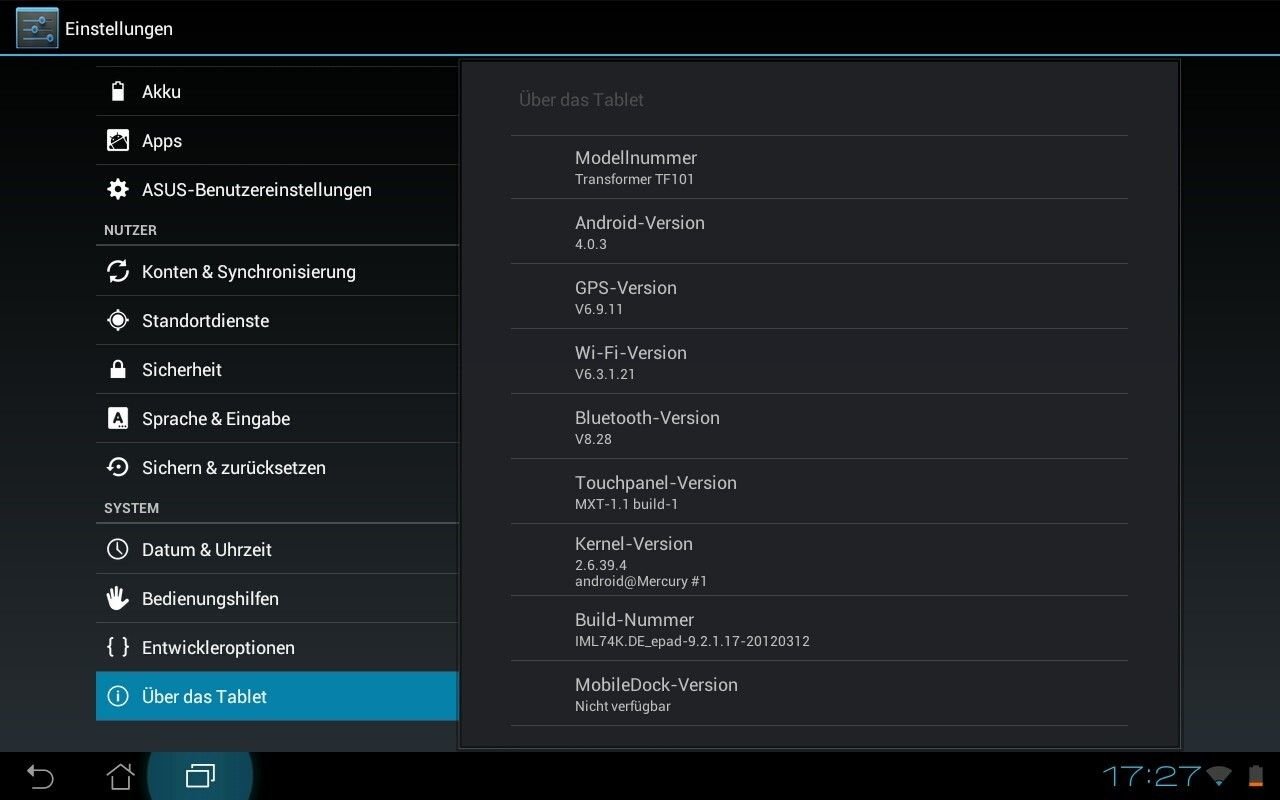This screenshot has height=800, width=1280.
Task: Tap the Einstellungen title text
Action: coord(119,29)
